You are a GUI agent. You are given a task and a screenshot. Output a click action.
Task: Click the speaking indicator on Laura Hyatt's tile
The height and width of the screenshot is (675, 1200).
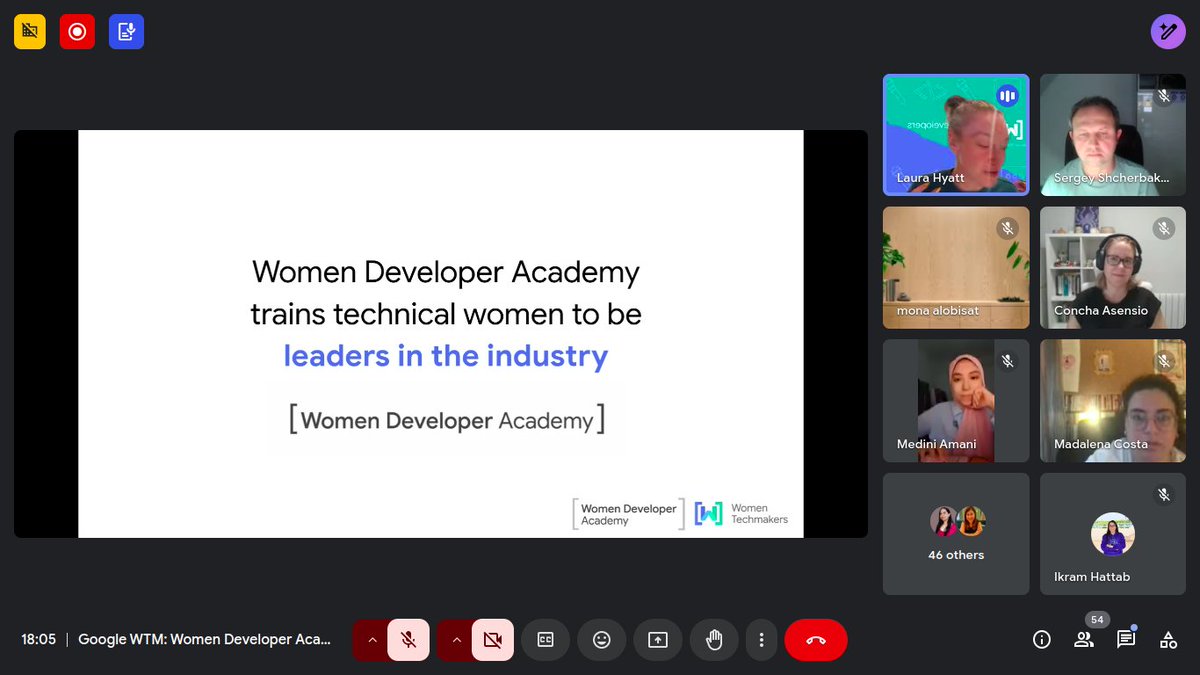1007,96
